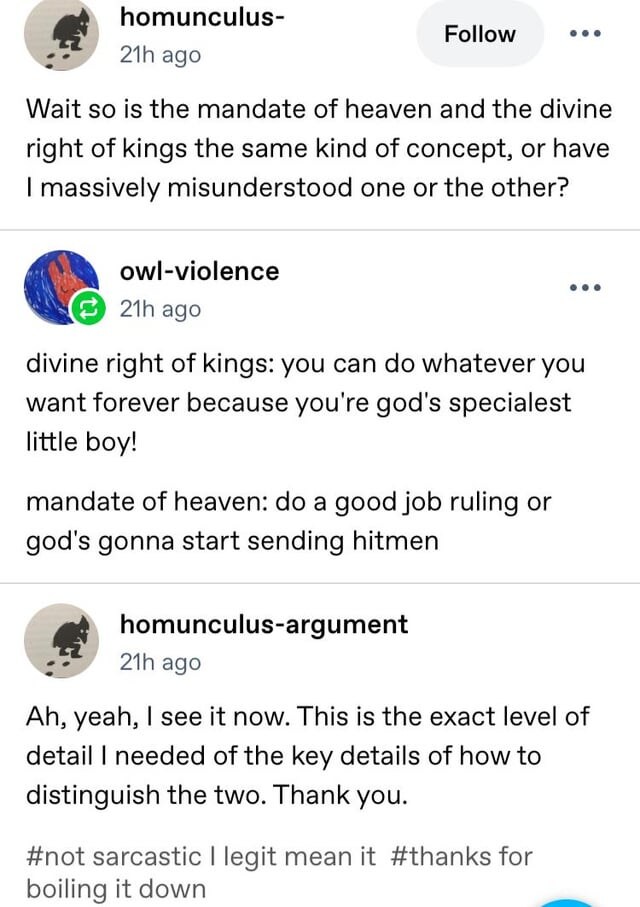The width and height of the screenshot is (640, 907).
Task: Open the three-dot menu on homunculus- post
Action: [x=585, y=34]
